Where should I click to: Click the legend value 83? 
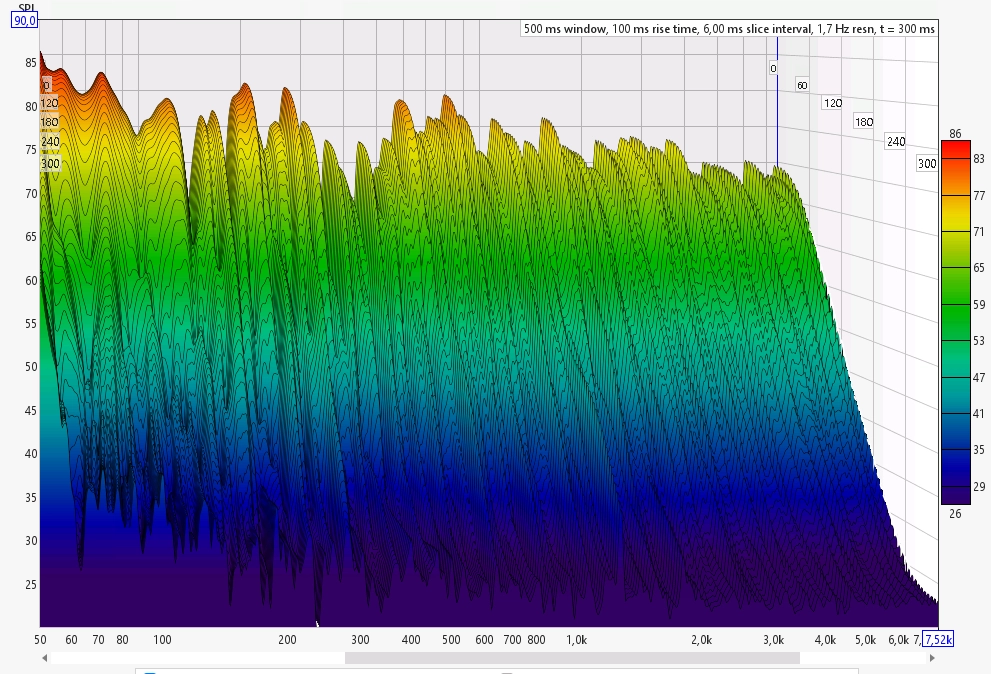tap(978, 159)
